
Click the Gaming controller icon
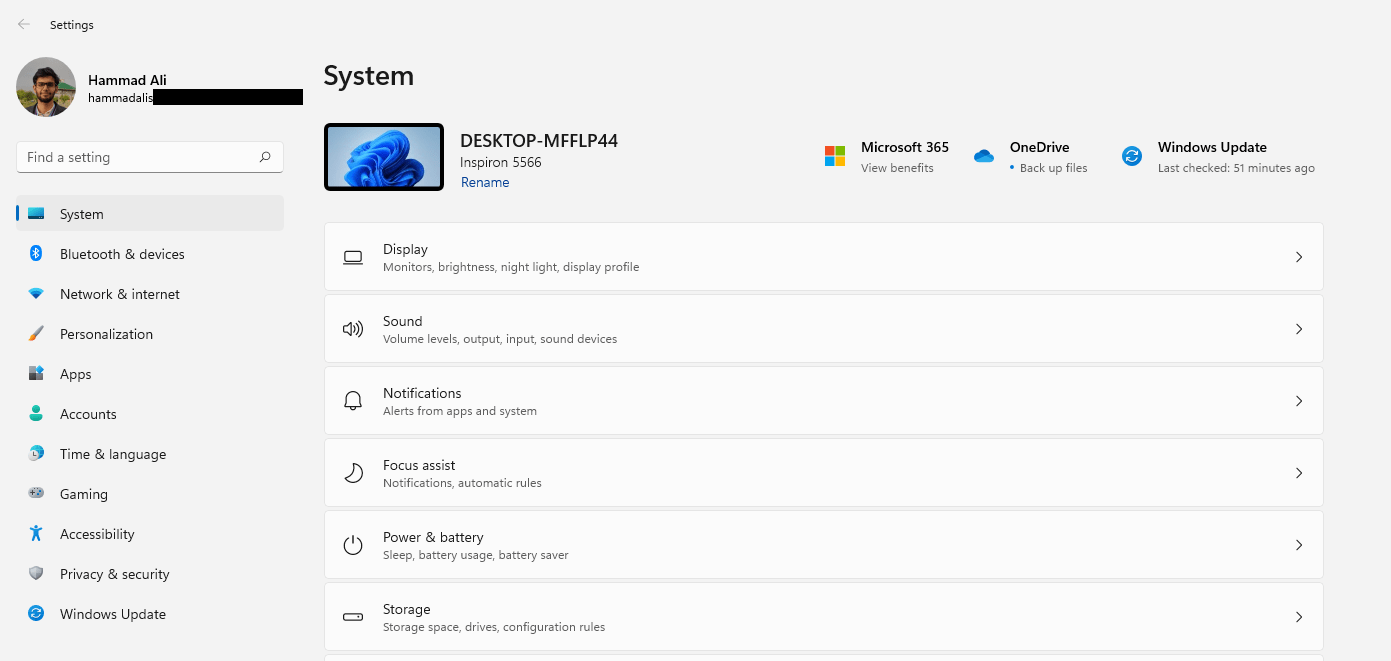36,493
